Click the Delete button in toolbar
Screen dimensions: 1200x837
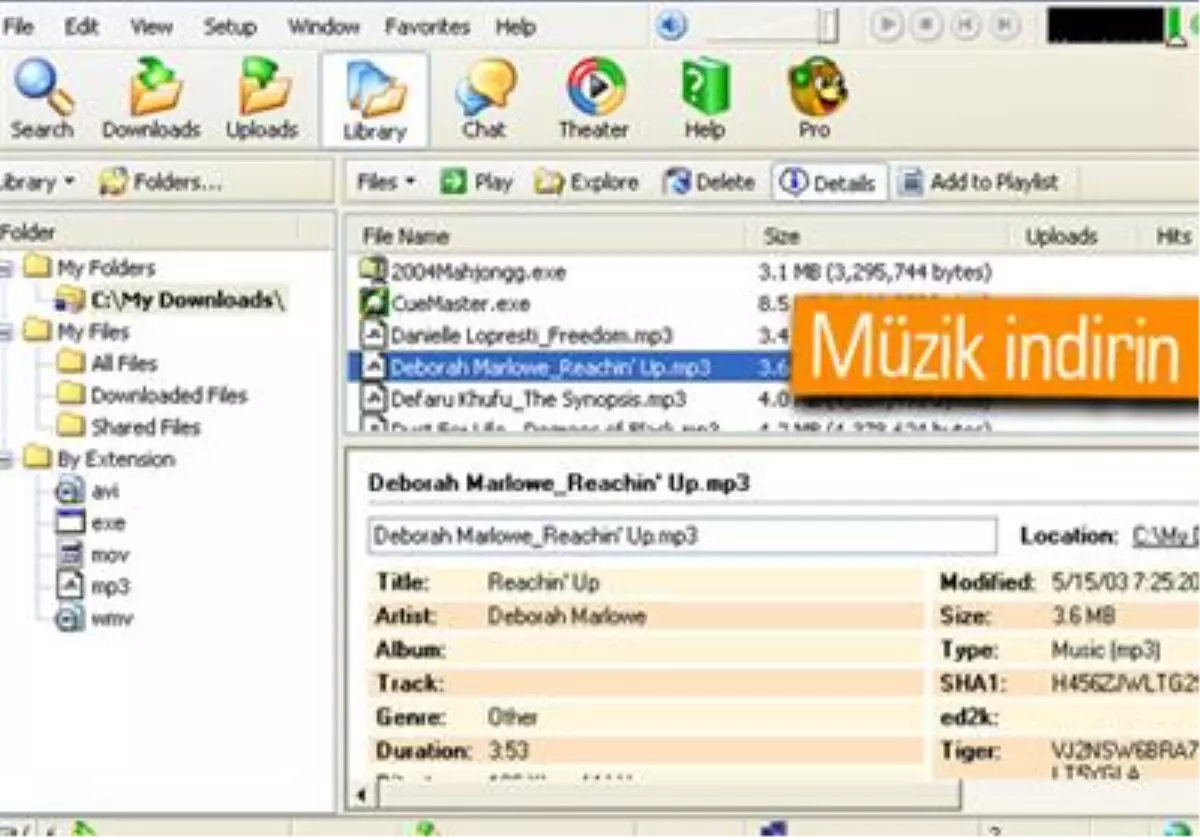point(710,183)
